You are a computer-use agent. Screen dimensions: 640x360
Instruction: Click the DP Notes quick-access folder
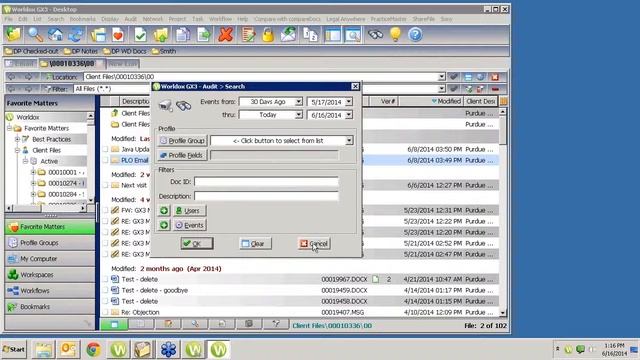tap(81, 51)
